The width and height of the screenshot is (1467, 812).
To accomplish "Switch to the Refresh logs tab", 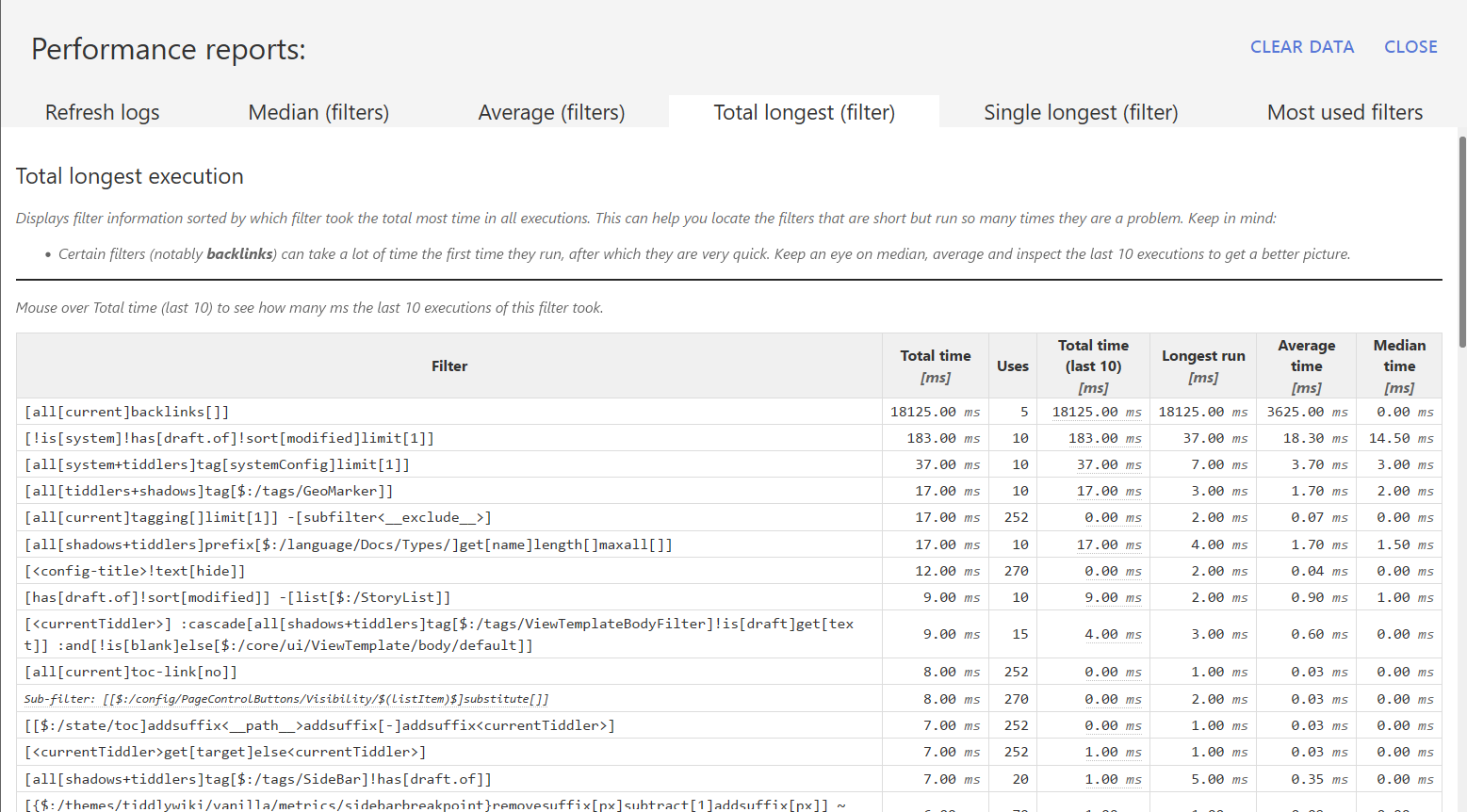I will tap(102, 112).
